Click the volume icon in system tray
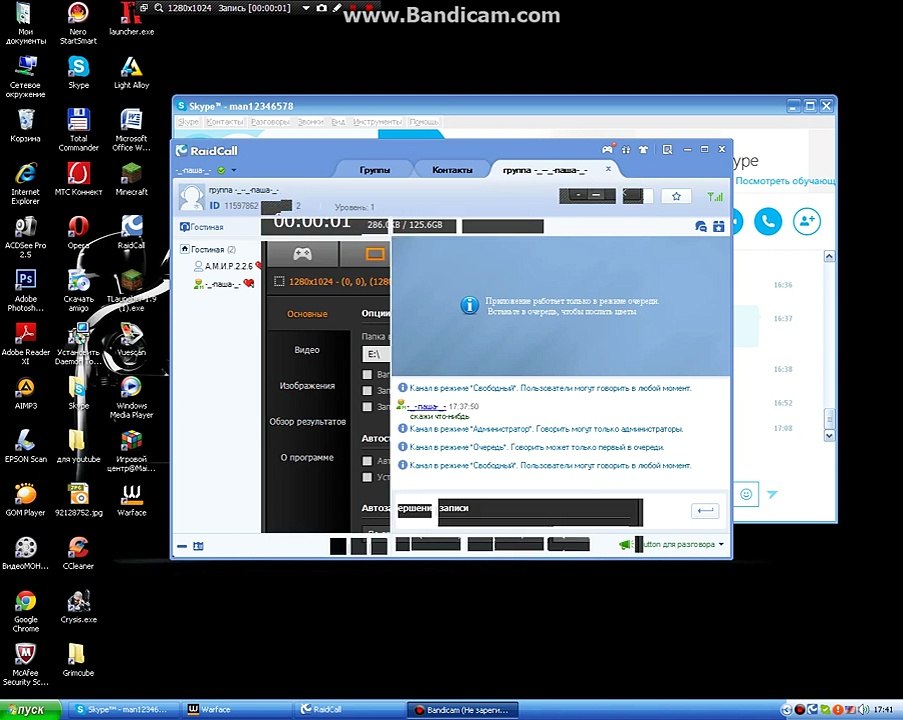Image resolution: width=903 pixels, height=720 pixels. tap(864, 710)
